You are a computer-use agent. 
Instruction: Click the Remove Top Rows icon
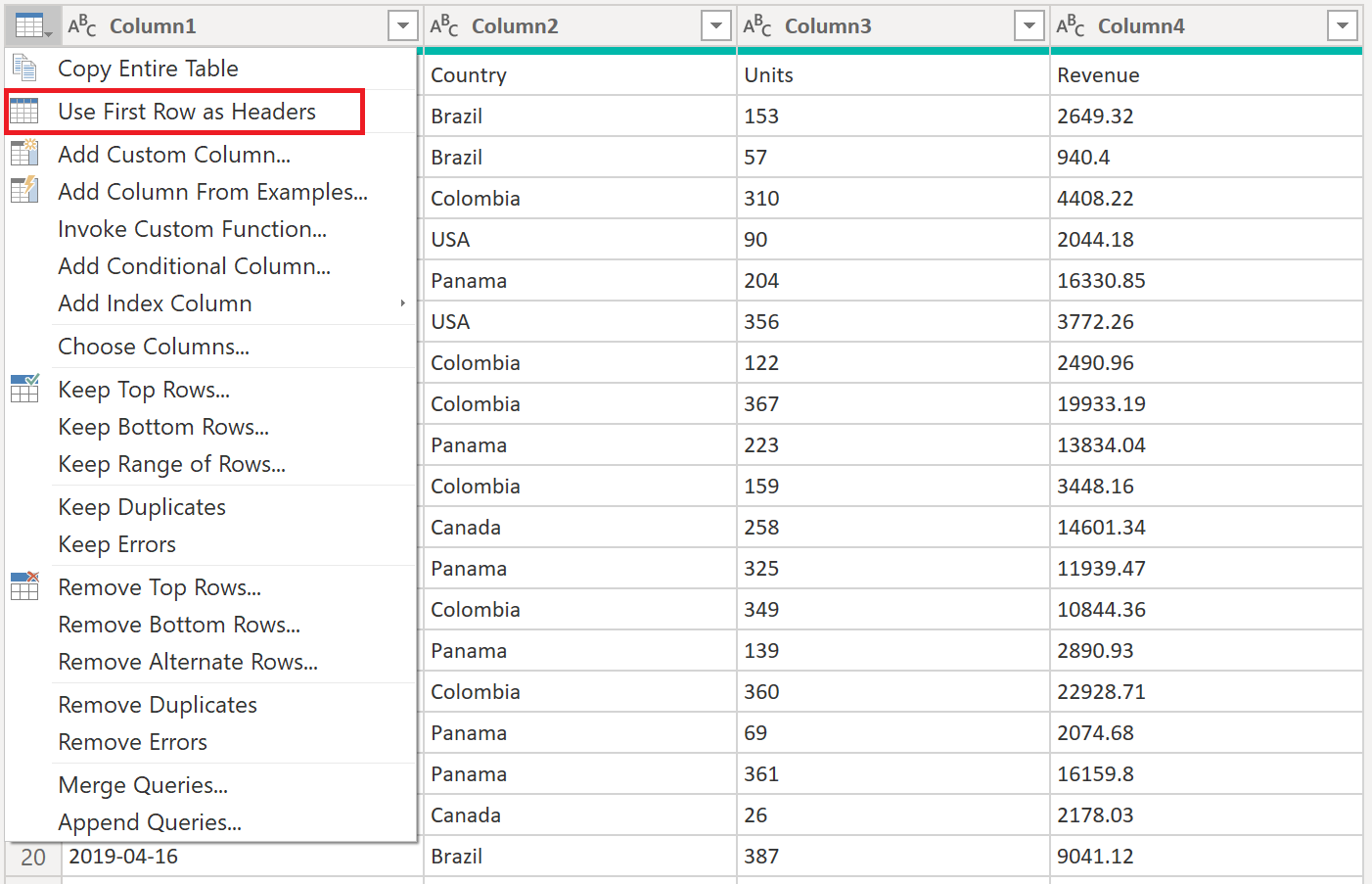(23, 586)
